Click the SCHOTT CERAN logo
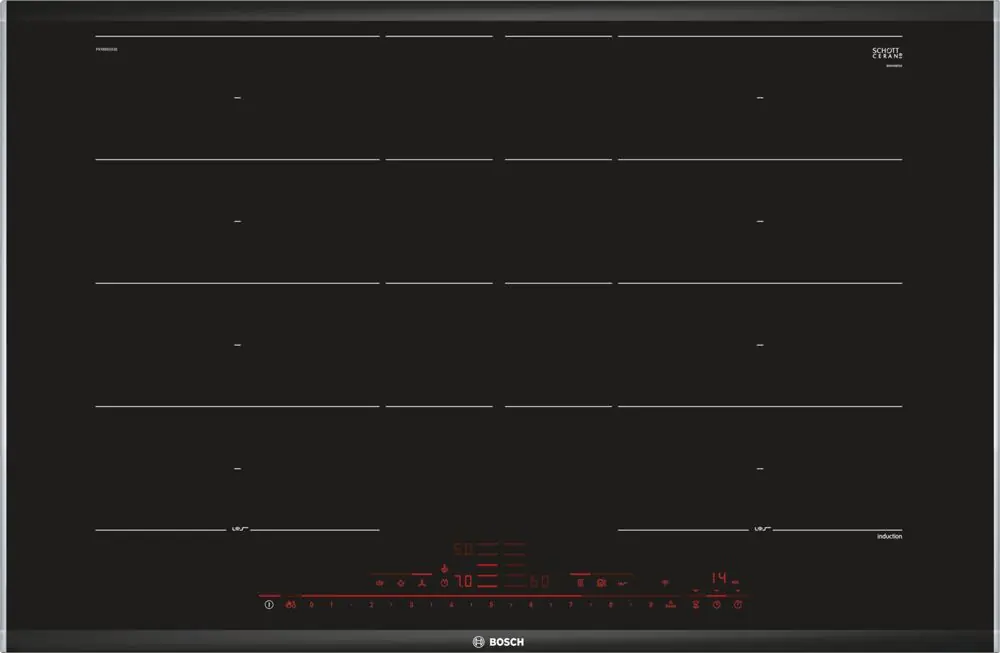 pyautogui.click(x=887, y=53)
